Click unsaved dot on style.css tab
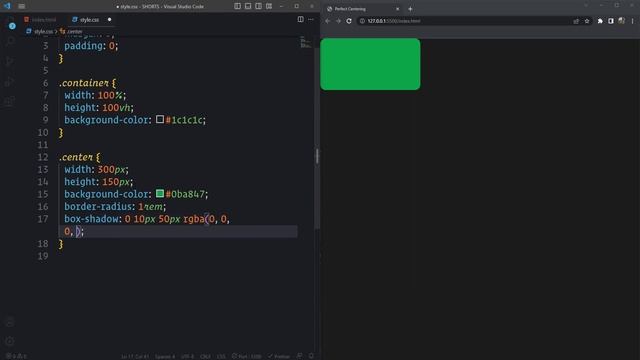 tap(109, 20)
